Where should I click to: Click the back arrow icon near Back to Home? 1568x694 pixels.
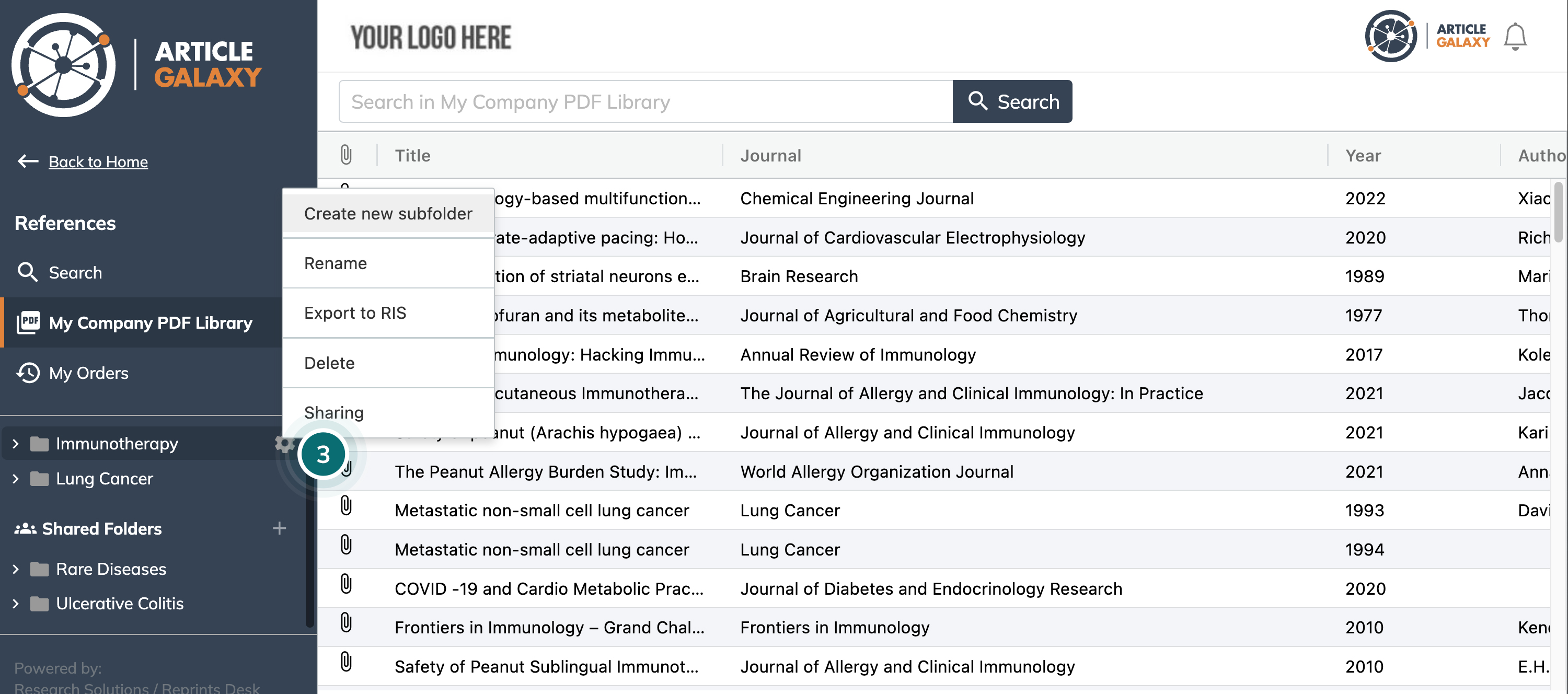(28, 161)
